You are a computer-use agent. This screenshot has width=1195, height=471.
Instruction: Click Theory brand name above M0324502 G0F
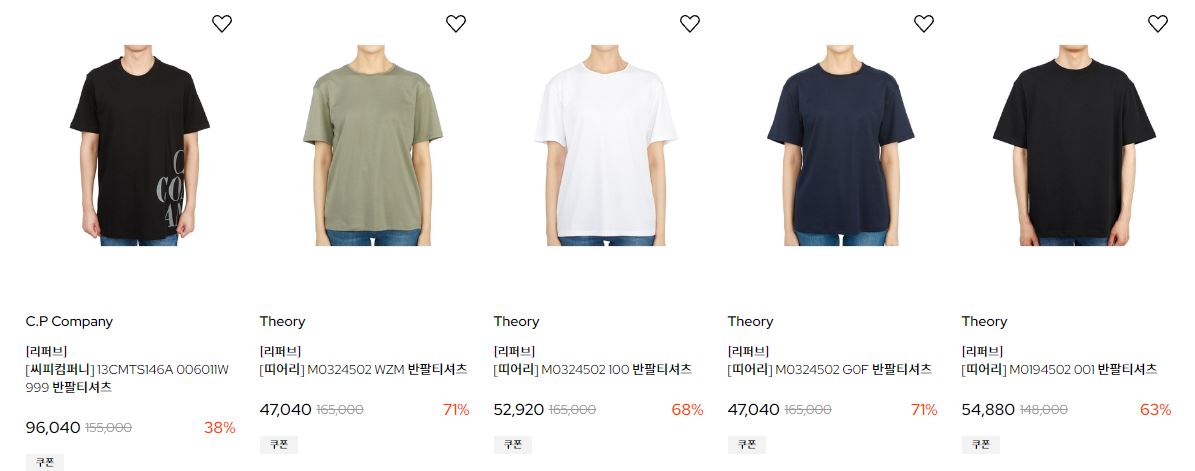point(751,322)
